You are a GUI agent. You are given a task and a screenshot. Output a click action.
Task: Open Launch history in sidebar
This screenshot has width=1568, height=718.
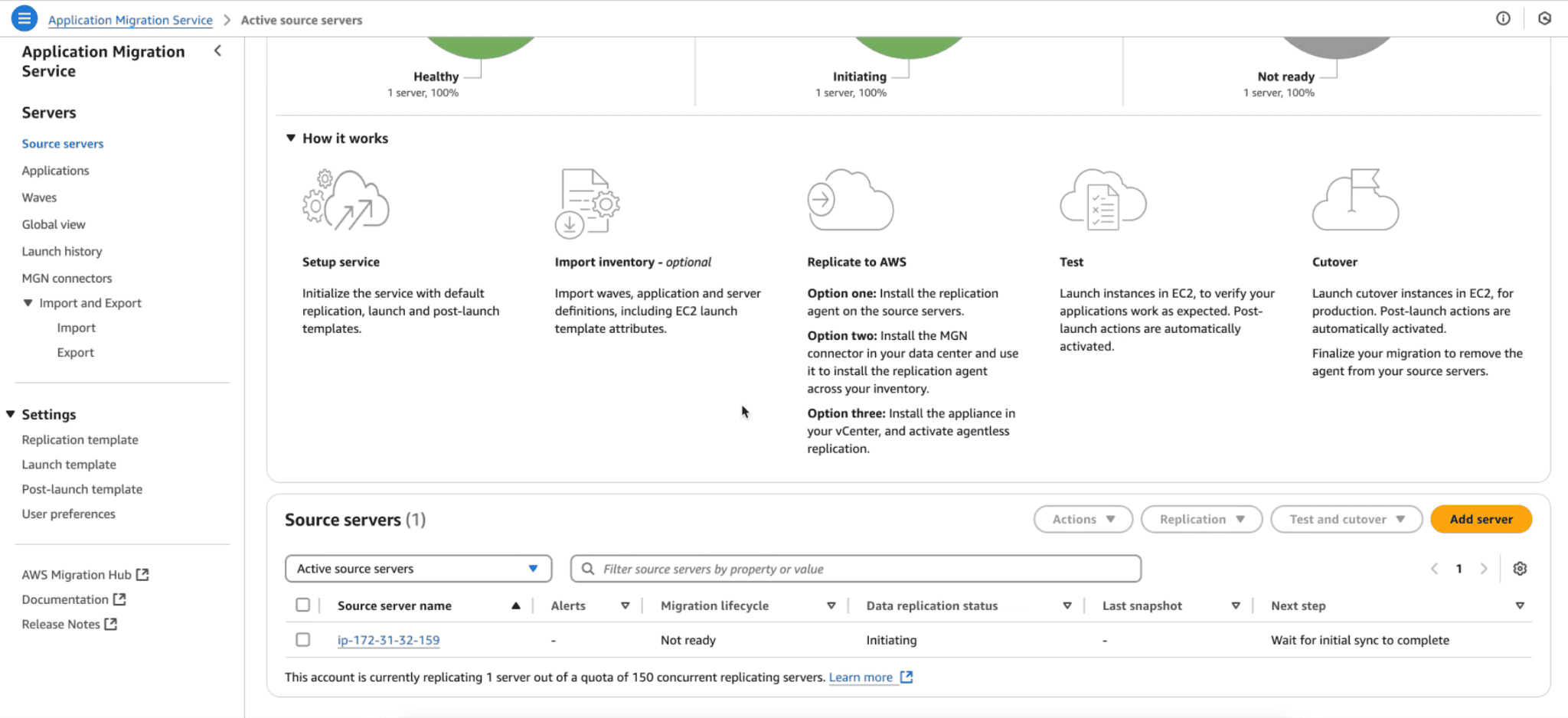(x=62, y=251)
